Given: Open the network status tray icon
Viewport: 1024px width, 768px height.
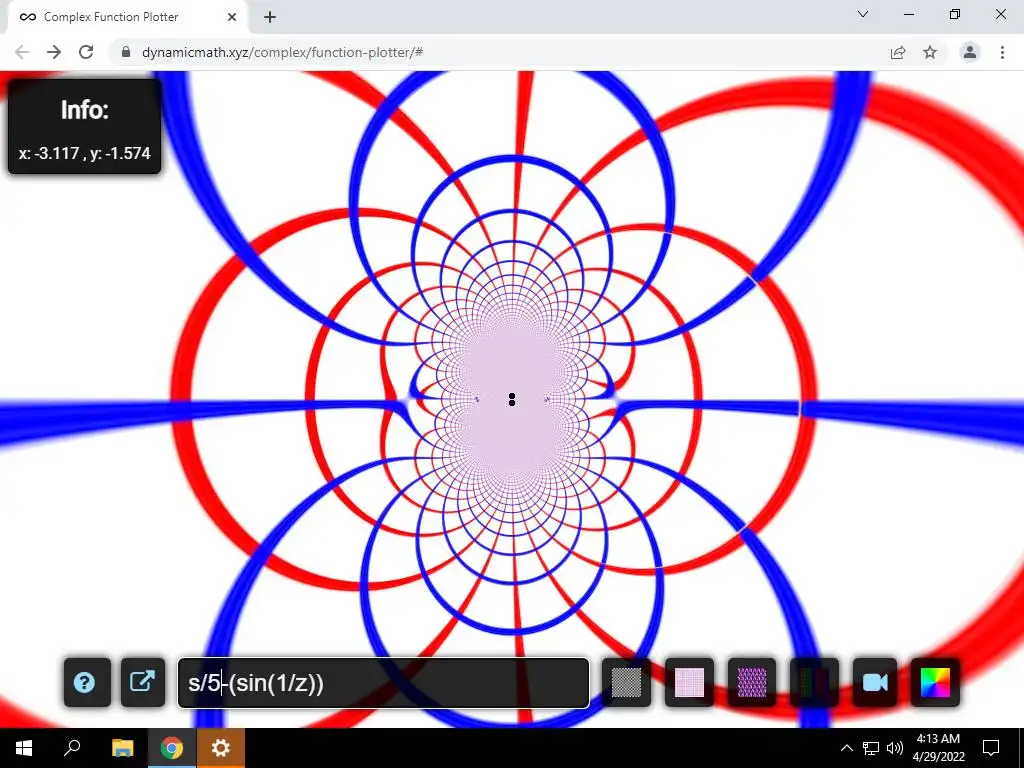Looking at the screenshot, I should coord(871,748).
